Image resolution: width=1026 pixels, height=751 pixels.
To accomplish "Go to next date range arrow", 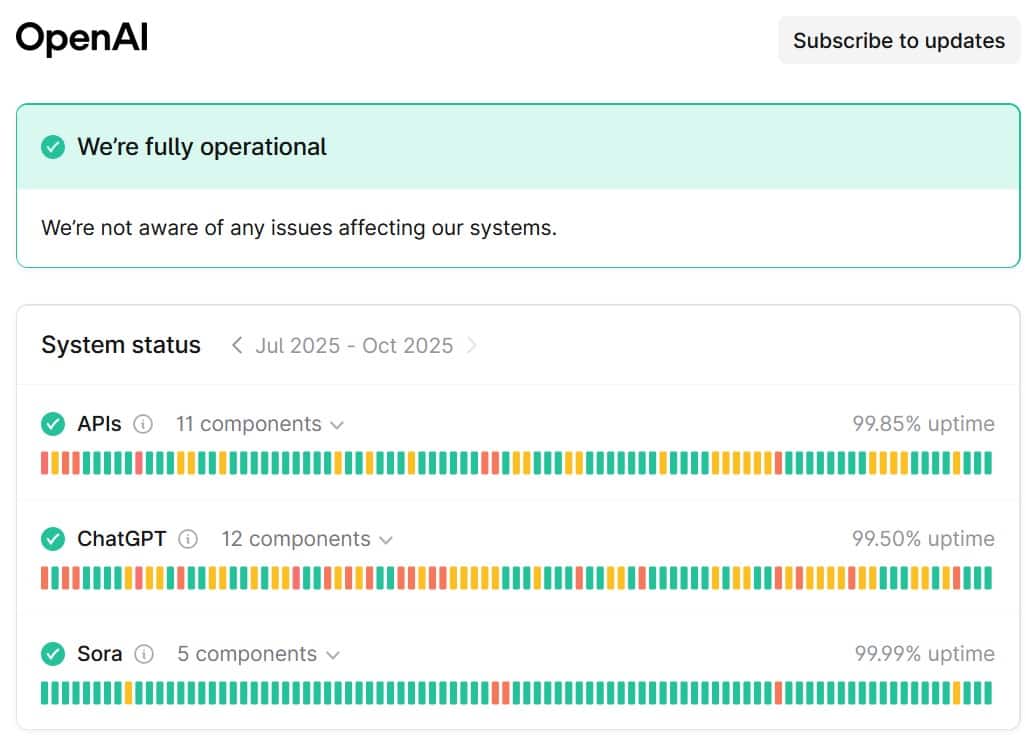I will pyautogui.click(x=472, y=345).
